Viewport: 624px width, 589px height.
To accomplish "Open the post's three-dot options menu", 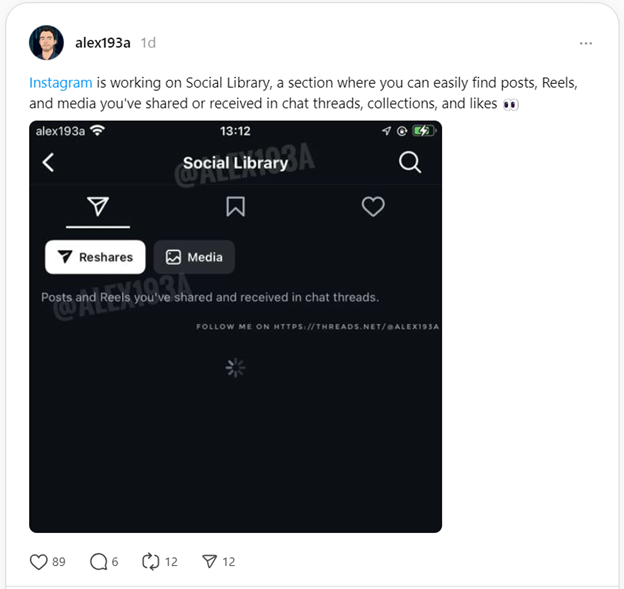I will [x=586, y=44].
